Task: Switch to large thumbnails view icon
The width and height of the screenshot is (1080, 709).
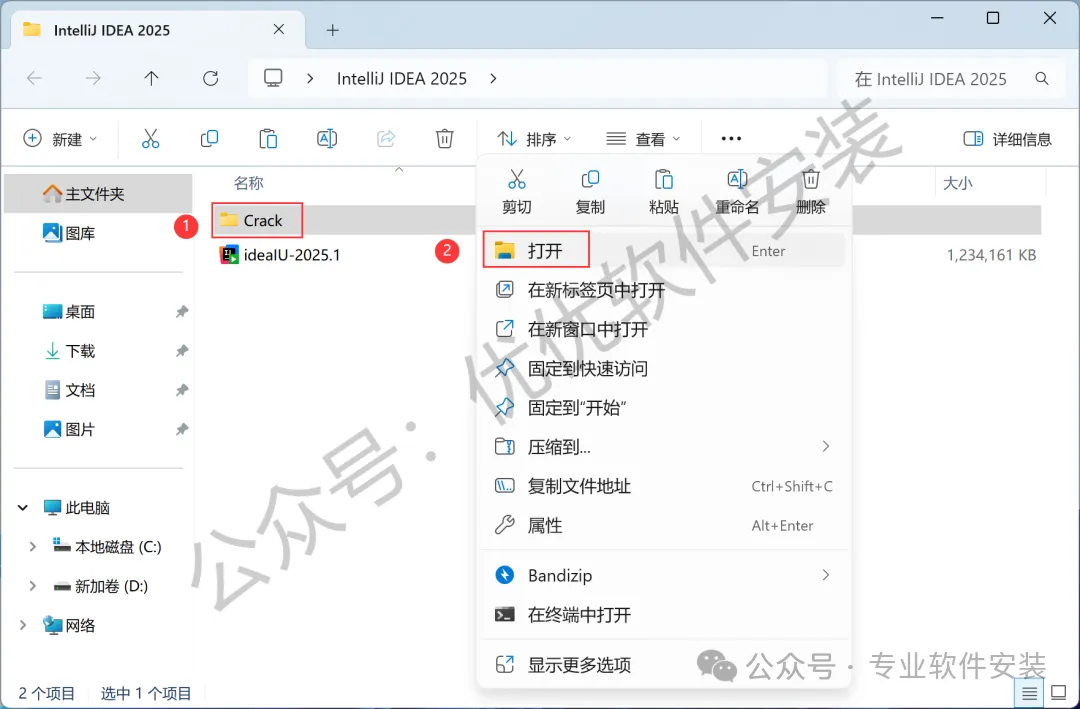Action: click(x=1058, y=693)
